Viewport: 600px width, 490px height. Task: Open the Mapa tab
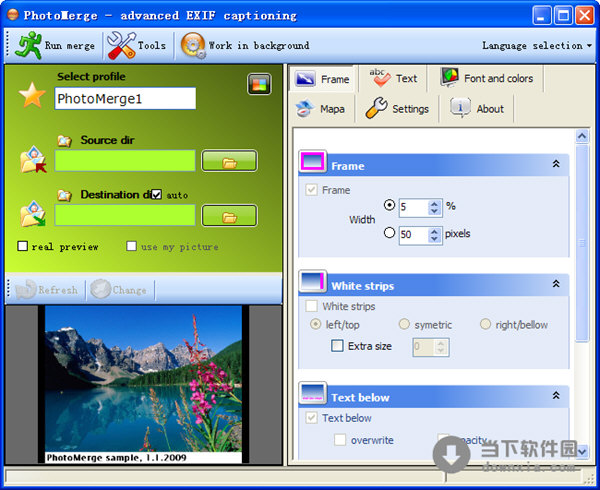point(321,109)
